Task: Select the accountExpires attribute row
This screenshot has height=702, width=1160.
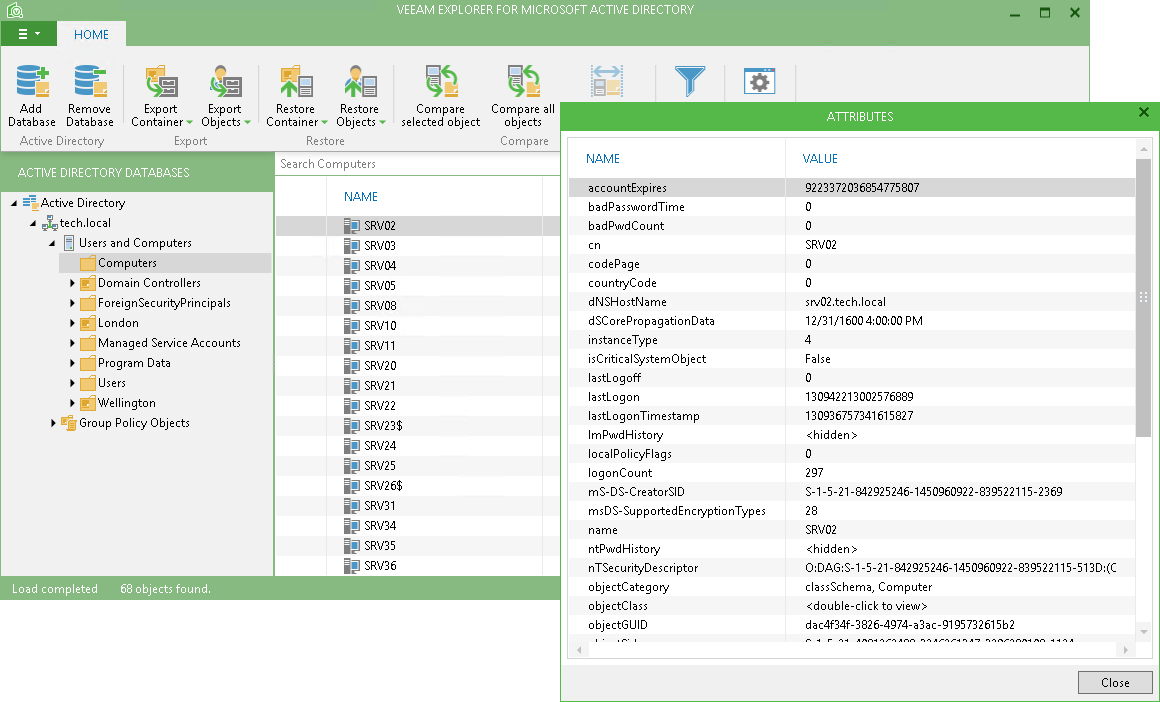Action: (x=852, y=188)
